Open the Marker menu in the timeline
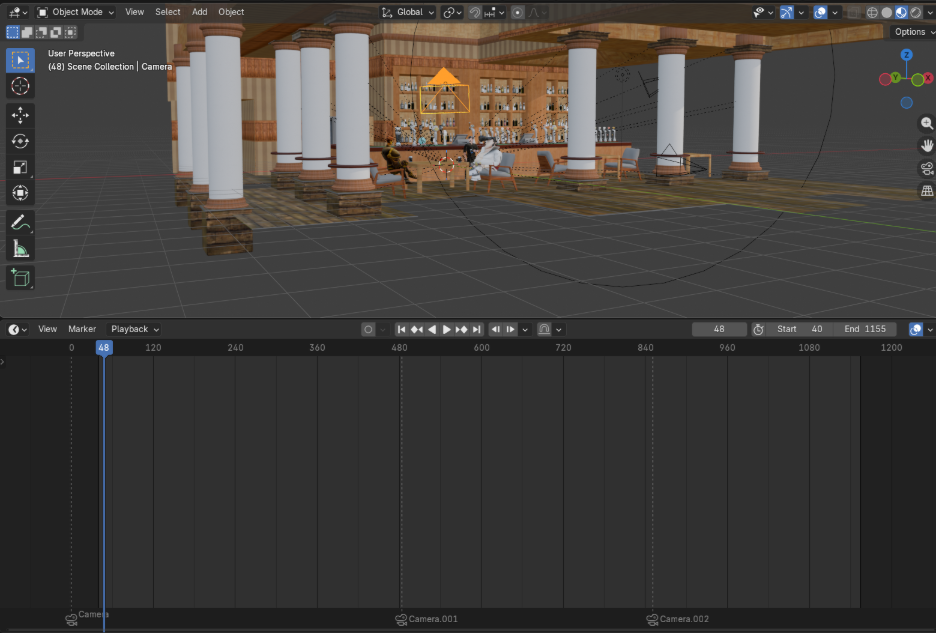The width and height of the screenshot is (936, 633). click(82, 329)
